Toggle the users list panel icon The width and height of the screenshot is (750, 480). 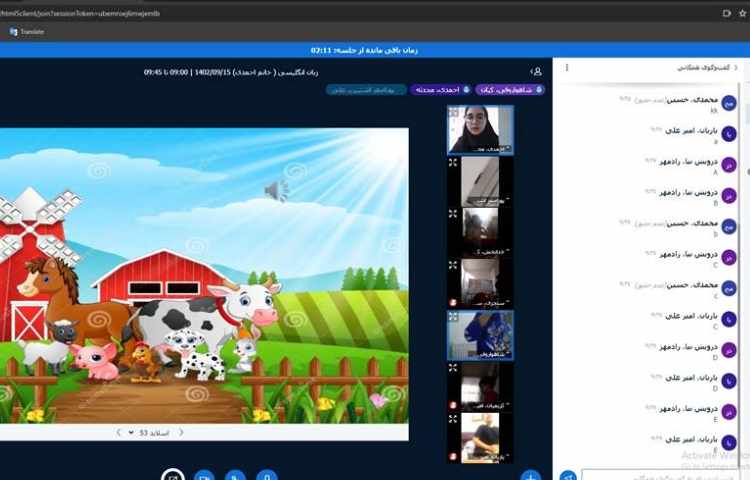coord(537,72)
